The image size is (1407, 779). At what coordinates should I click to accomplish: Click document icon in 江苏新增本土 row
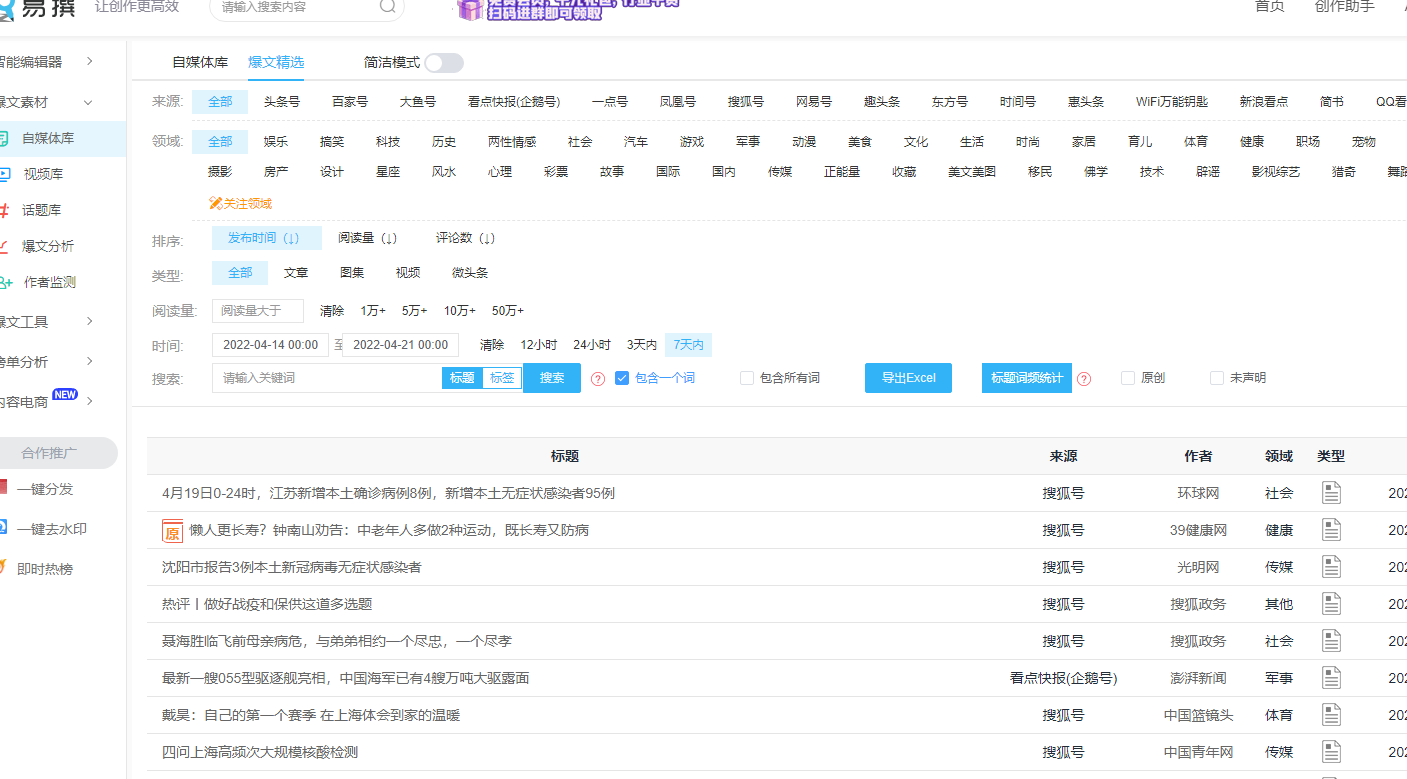tap(1331, 493)
